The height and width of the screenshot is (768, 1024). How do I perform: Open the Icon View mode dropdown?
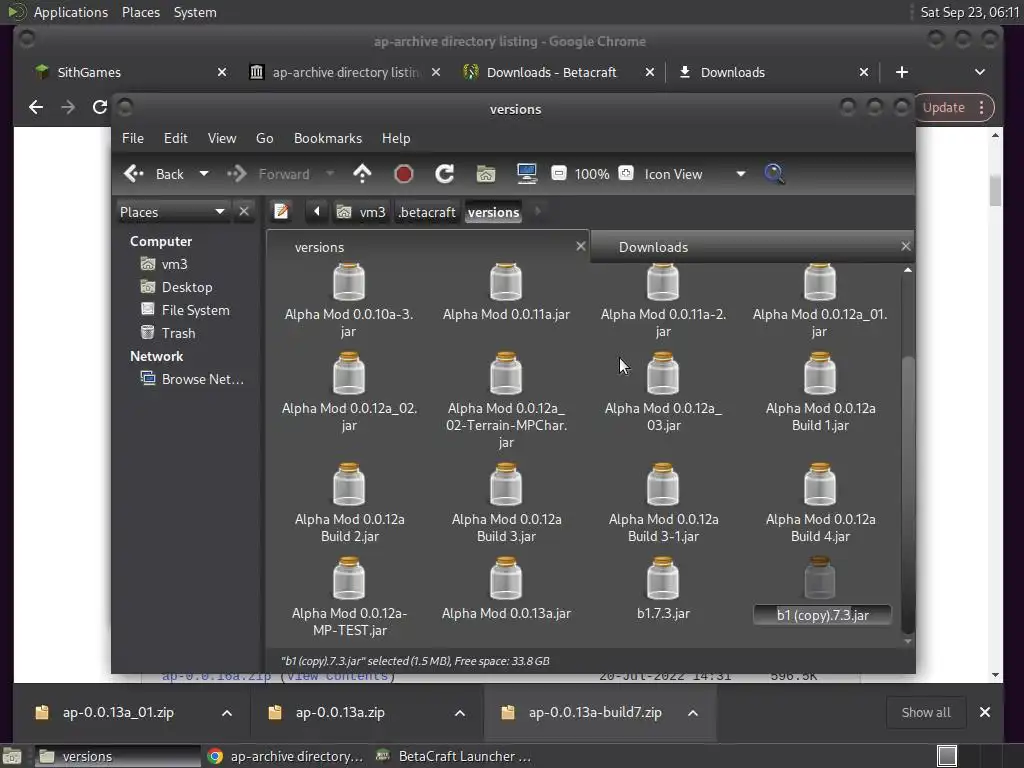coord(740,174)
